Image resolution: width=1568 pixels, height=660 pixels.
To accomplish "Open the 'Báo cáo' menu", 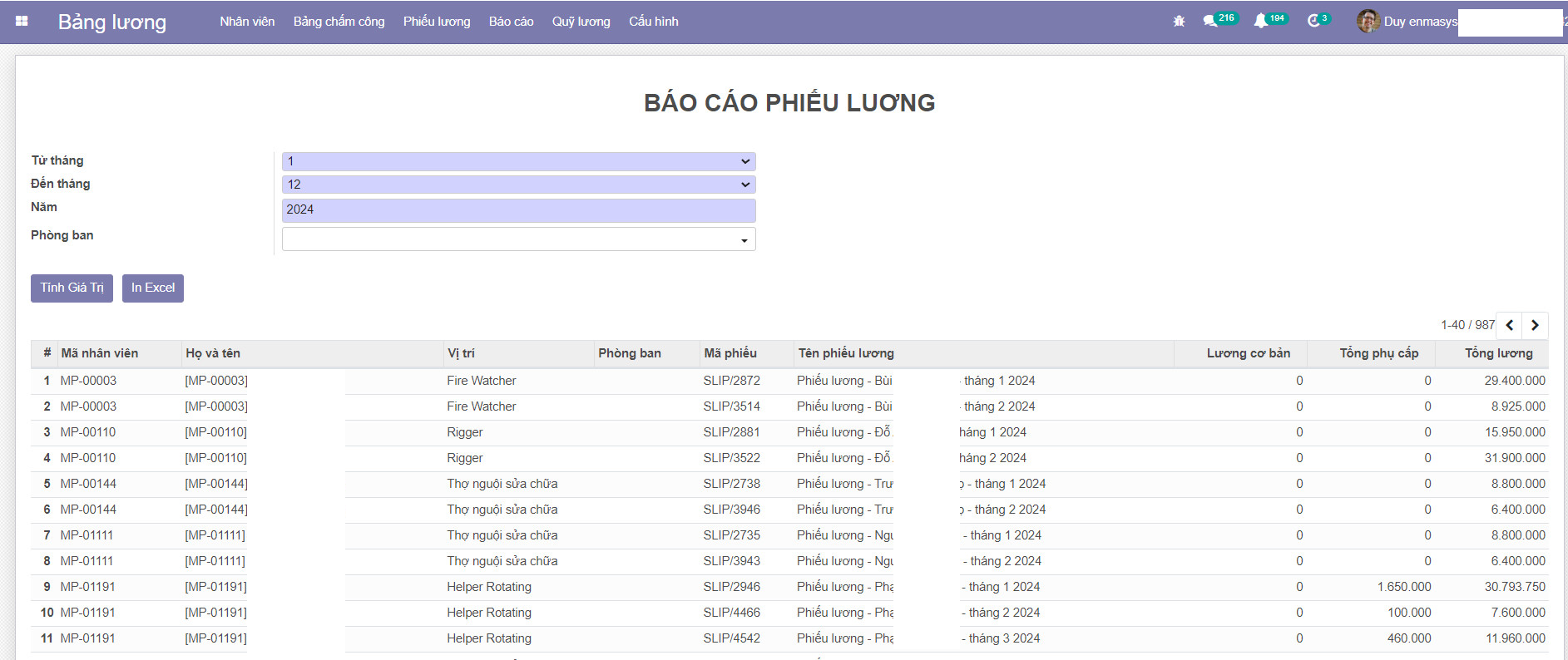I will coord(511,22).
